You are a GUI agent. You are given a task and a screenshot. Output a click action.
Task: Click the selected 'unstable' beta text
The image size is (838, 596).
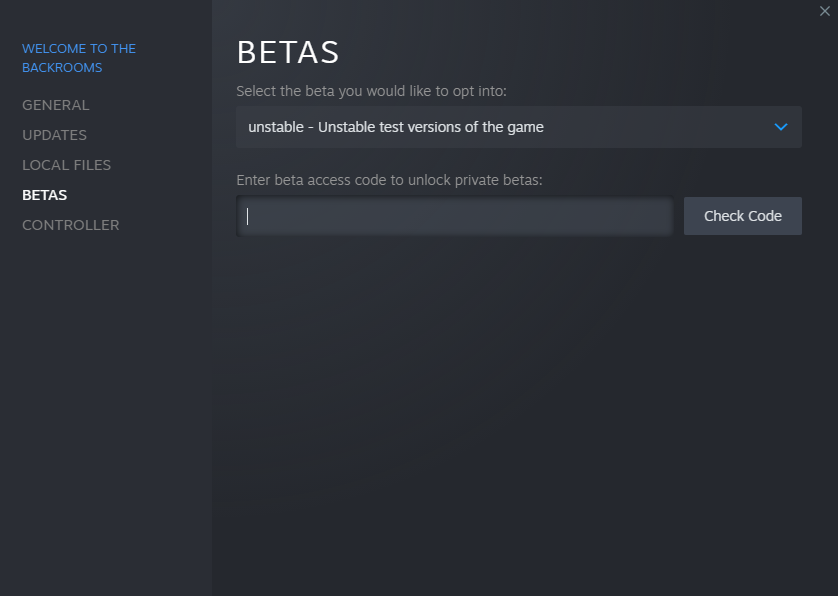click(x=275, y=127)
